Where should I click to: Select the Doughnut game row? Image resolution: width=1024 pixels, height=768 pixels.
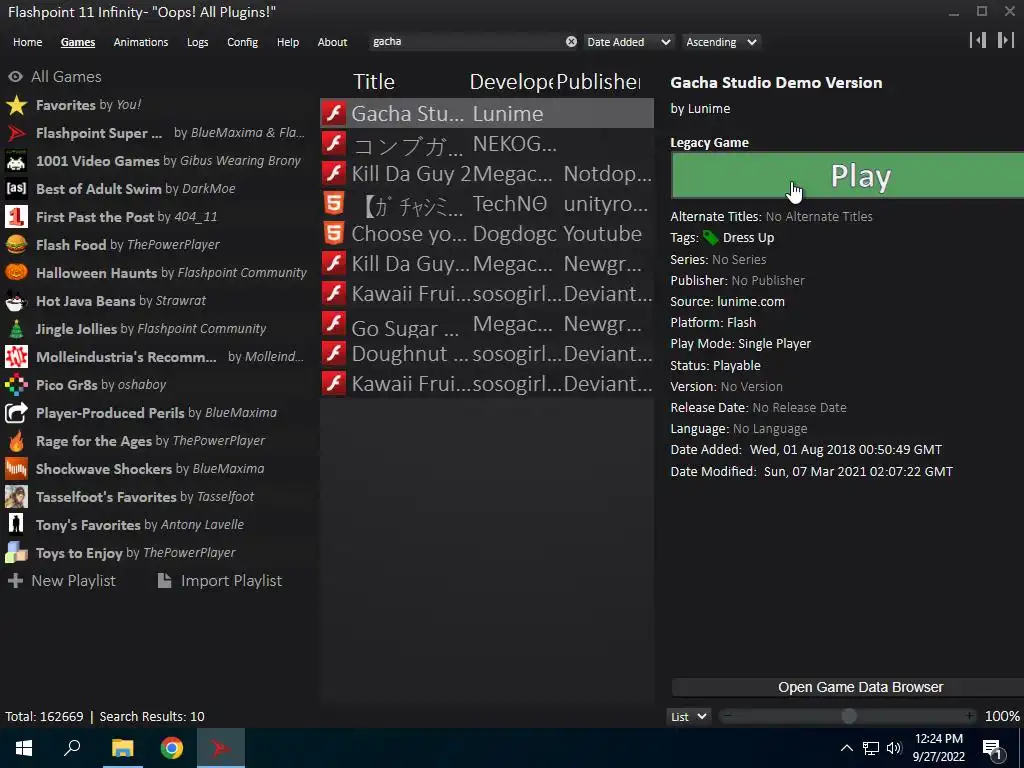487,353
